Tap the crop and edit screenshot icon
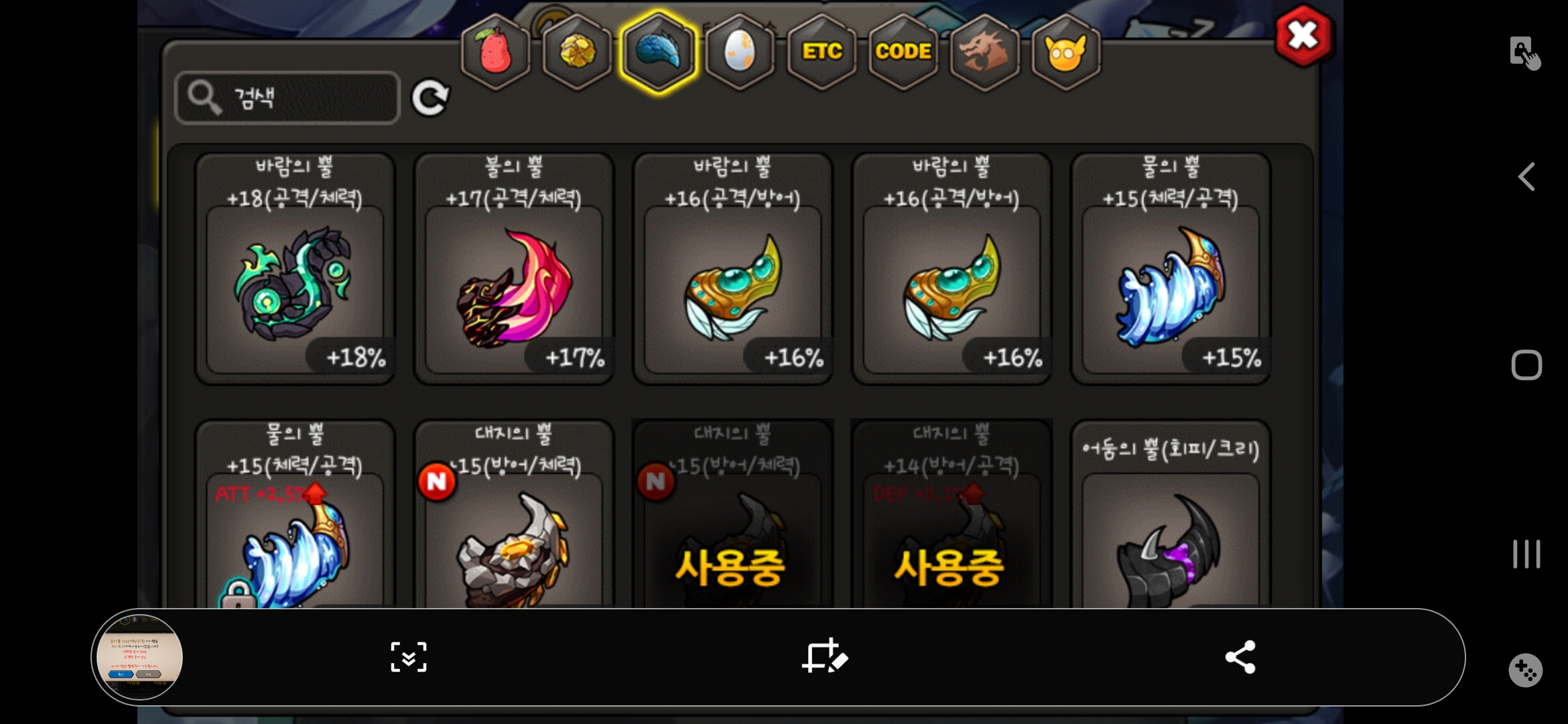 click(825, 656)
